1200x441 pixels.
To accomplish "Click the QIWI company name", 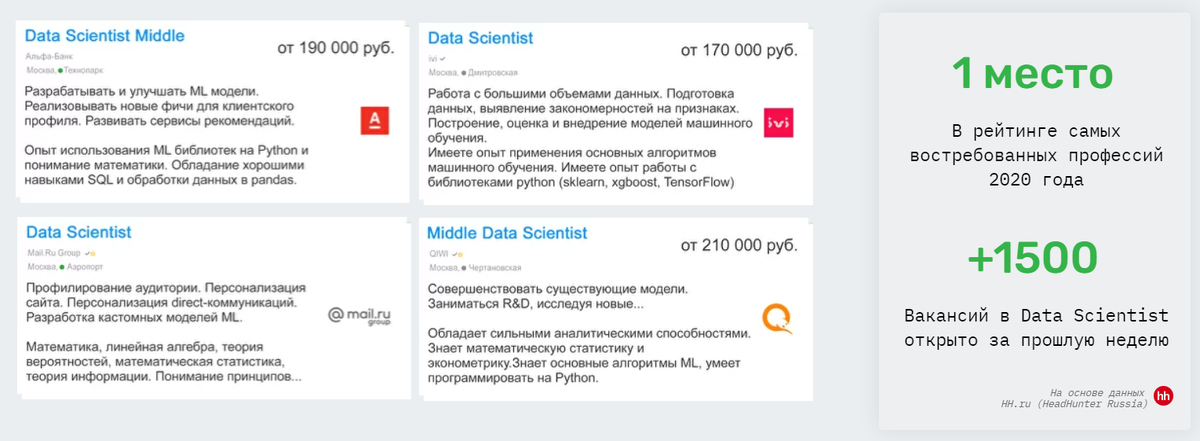I will (x=438, y=254).
